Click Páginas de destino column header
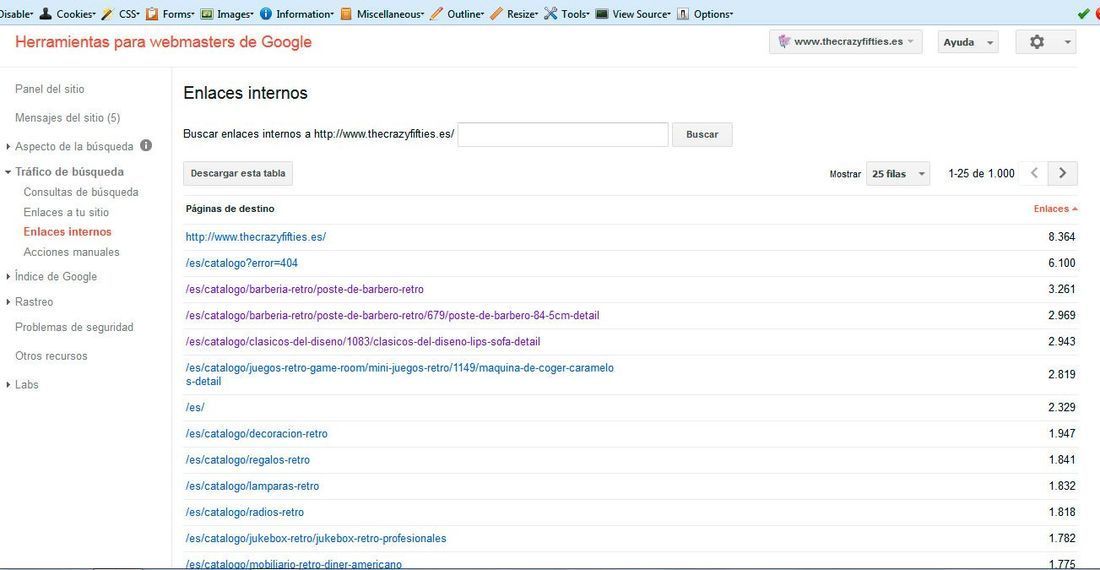This screenshot has height=570, width=1100. pos(230,208)
